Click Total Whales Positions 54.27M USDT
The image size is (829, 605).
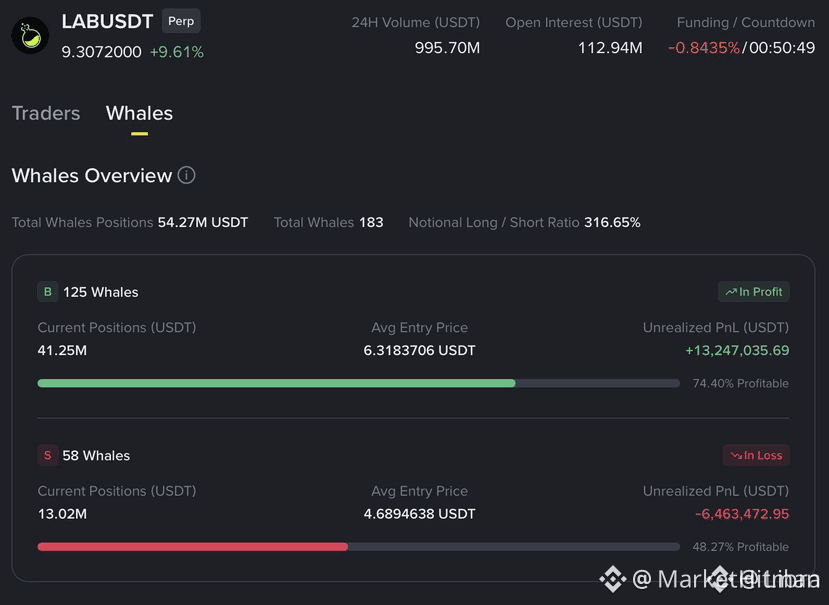coord(130,222)
